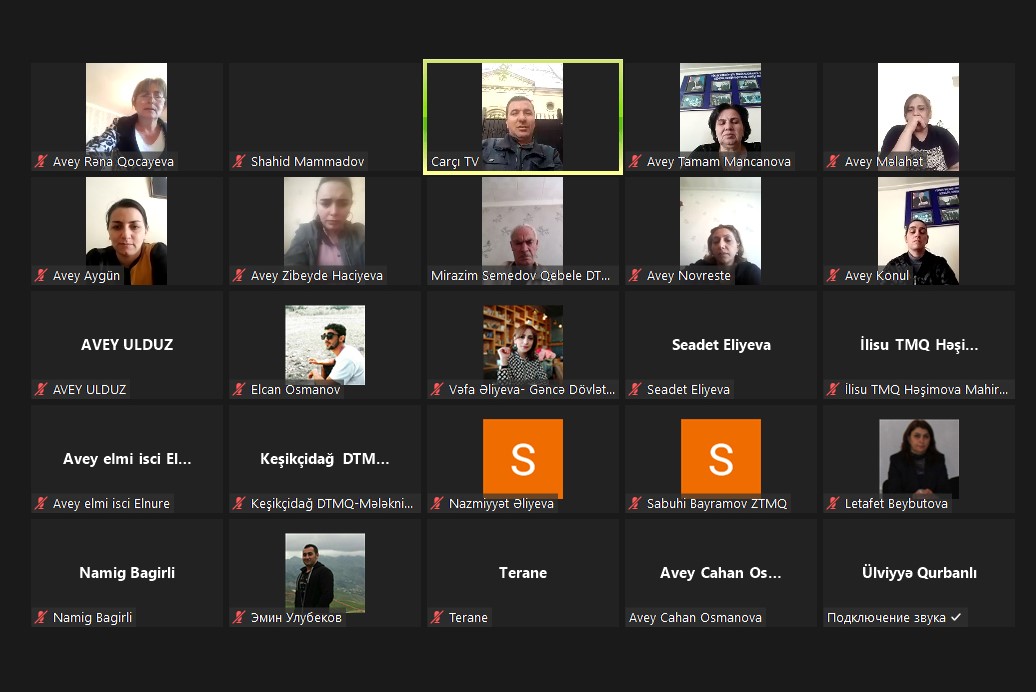The width and height of the screenshot is (1036, 692).
Task: Click the orange S avatar of Nazmiyyət Əliyeva
Action: coord(523,459)
